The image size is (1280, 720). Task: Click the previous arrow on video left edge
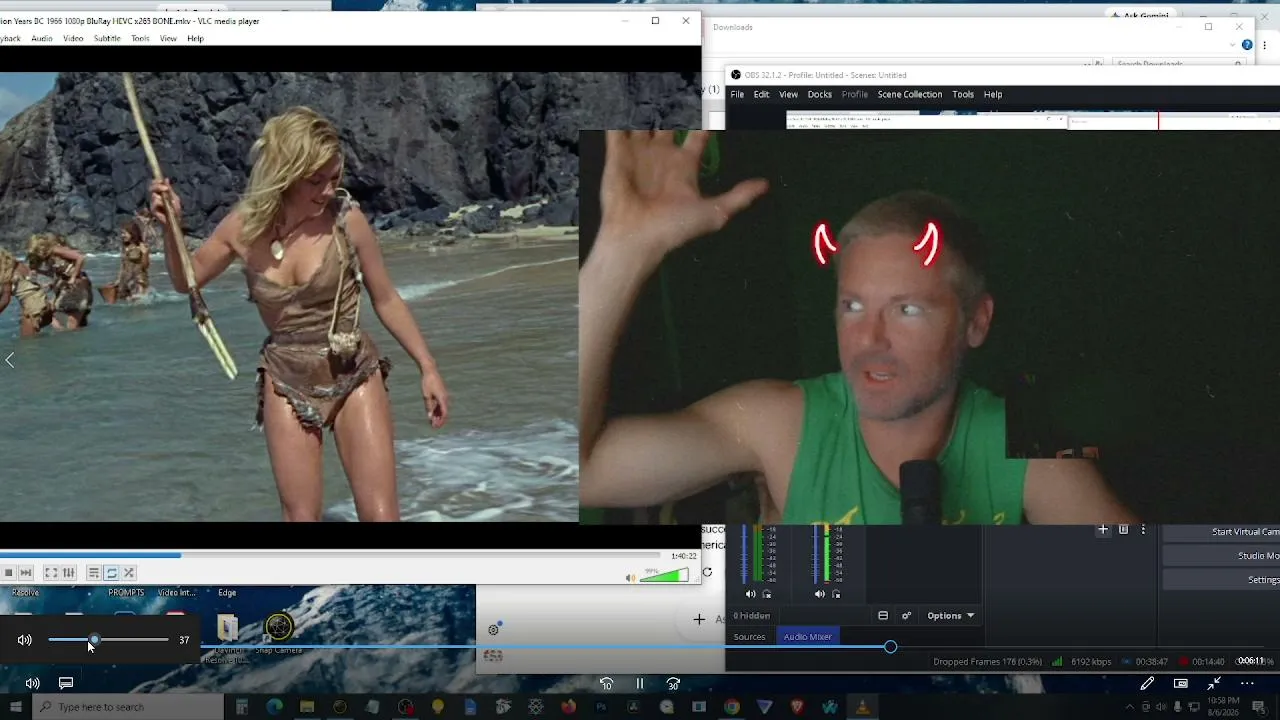(x=10, y=361)
